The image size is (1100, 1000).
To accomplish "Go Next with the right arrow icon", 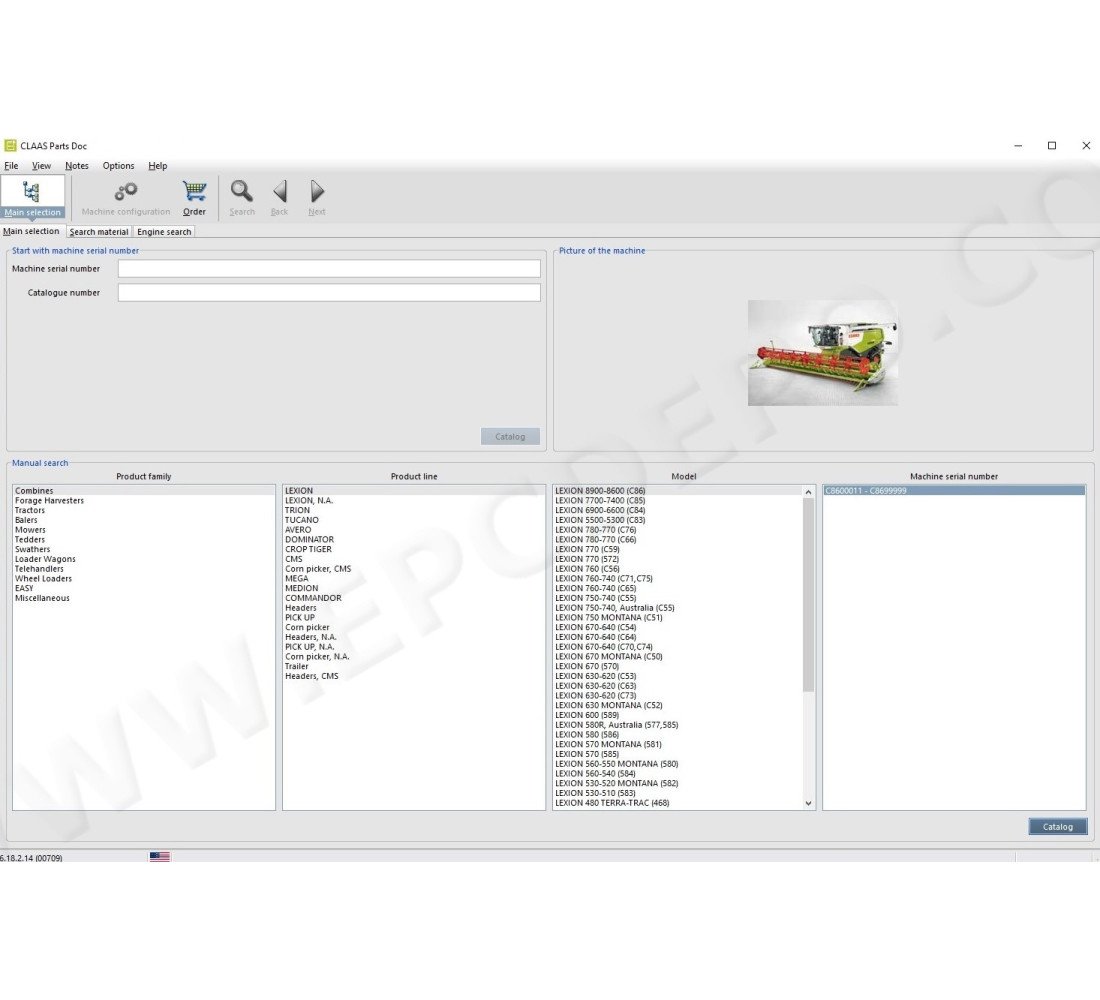I will coord(316,198).
